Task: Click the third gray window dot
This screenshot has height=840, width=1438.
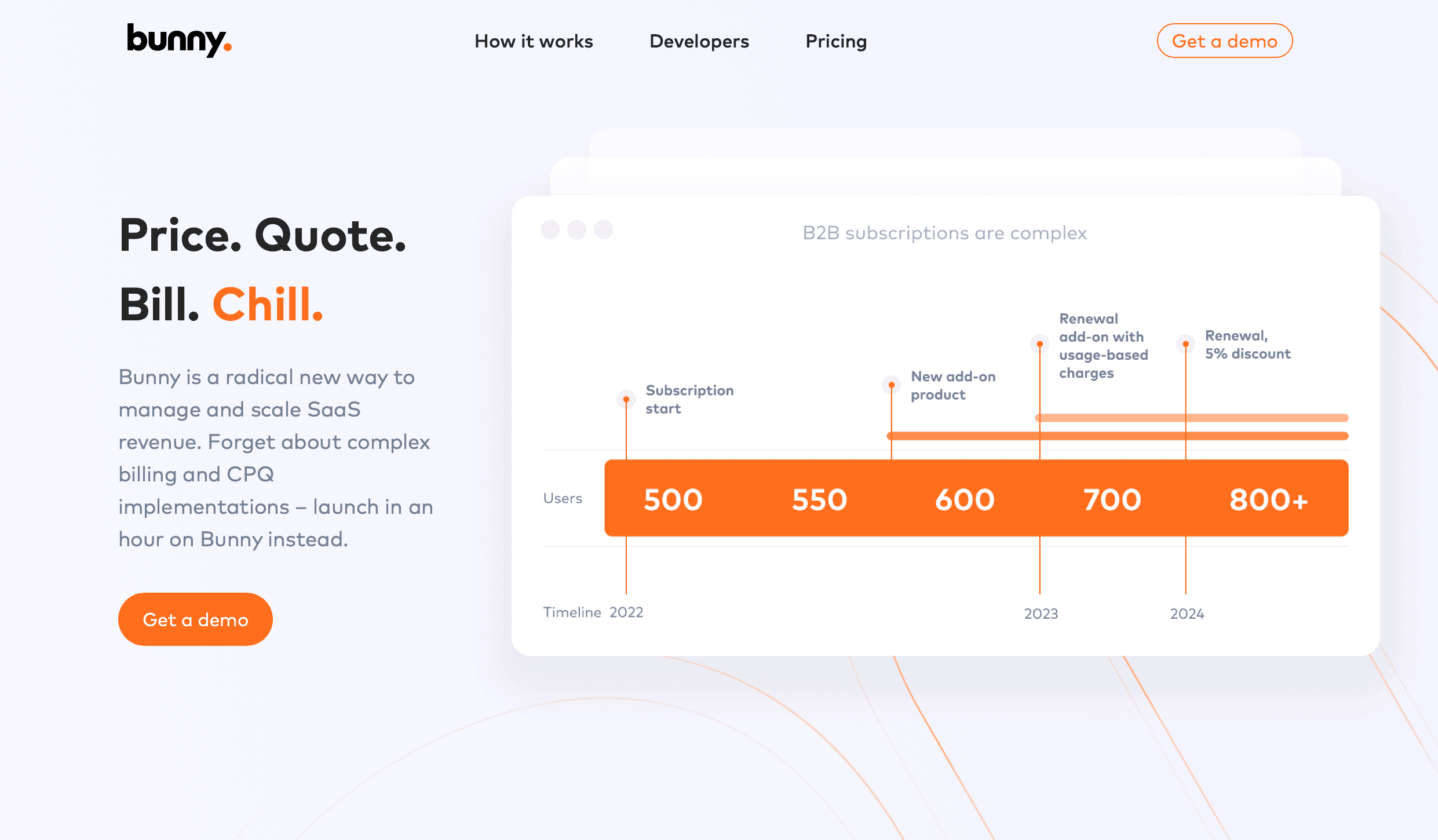Action: [x=604, y=229]
